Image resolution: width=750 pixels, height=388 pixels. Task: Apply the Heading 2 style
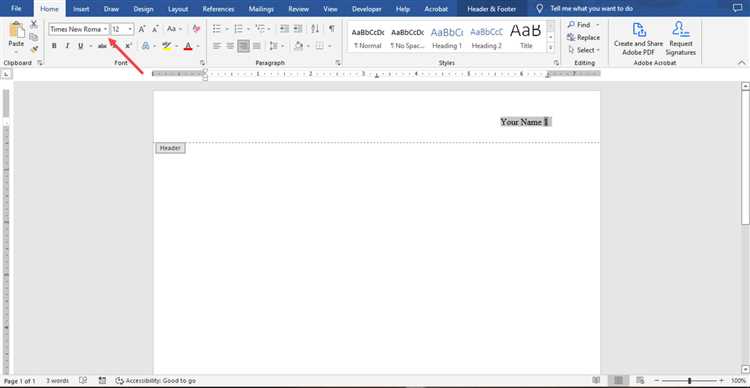coord(486,37)
